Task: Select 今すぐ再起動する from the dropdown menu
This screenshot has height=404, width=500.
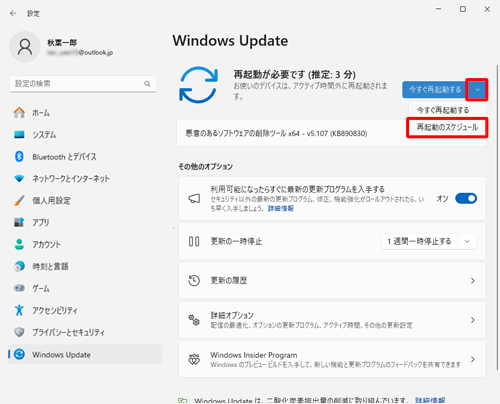Action: 443,110
